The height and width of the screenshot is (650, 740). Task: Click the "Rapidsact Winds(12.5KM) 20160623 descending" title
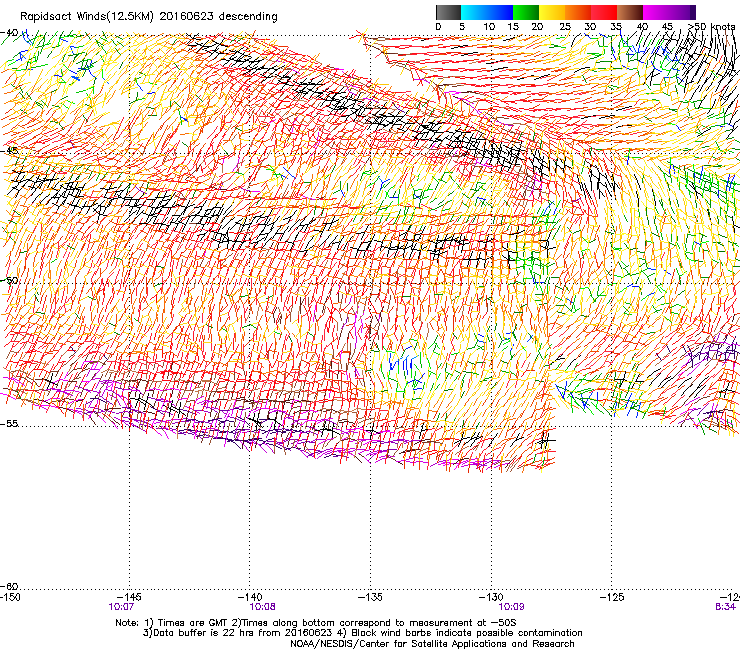point(149,17)
